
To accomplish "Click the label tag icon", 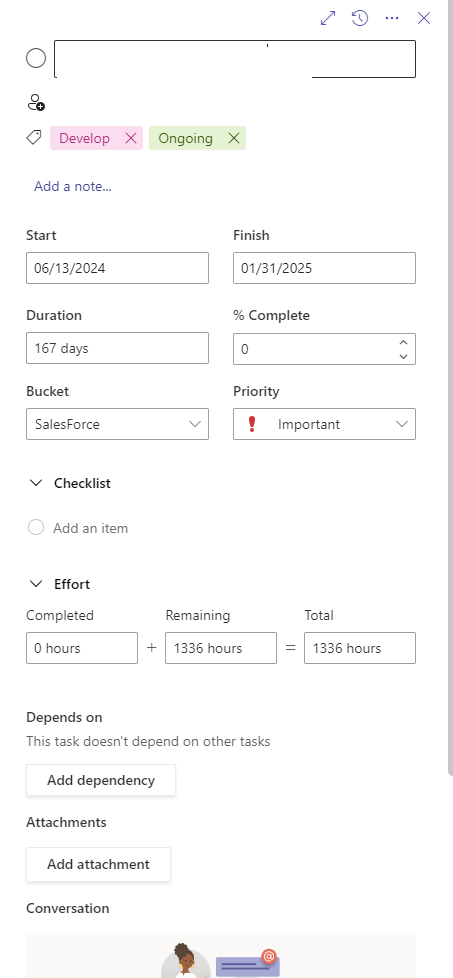I will [34, 137].
